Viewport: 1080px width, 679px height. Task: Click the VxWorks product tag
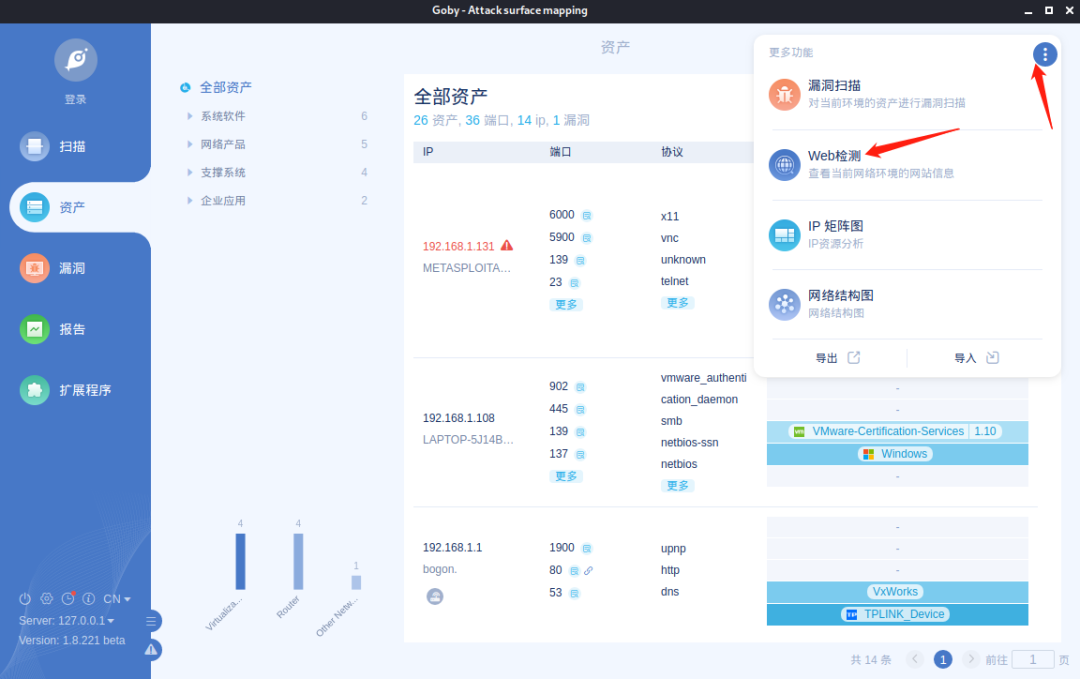(x=895, y=592)
